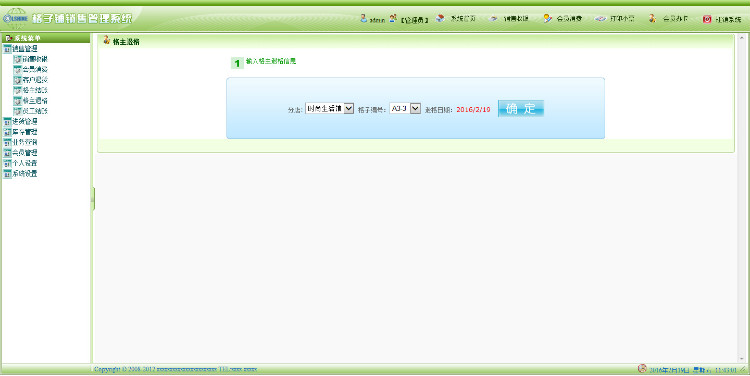Screen dimensions: 750x376
Task: Open 销售收银 via its toolbar icon
Action: pyautogui.click(x=494, y=19)
